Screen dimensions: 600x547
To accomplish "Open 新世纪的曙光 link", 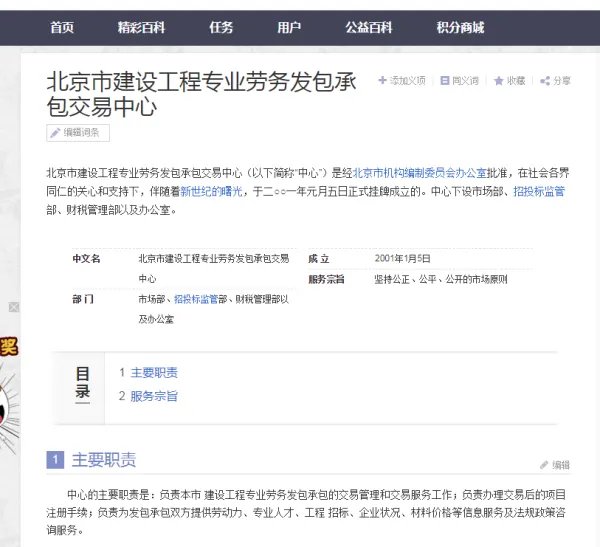I will (x=211, y=191).
